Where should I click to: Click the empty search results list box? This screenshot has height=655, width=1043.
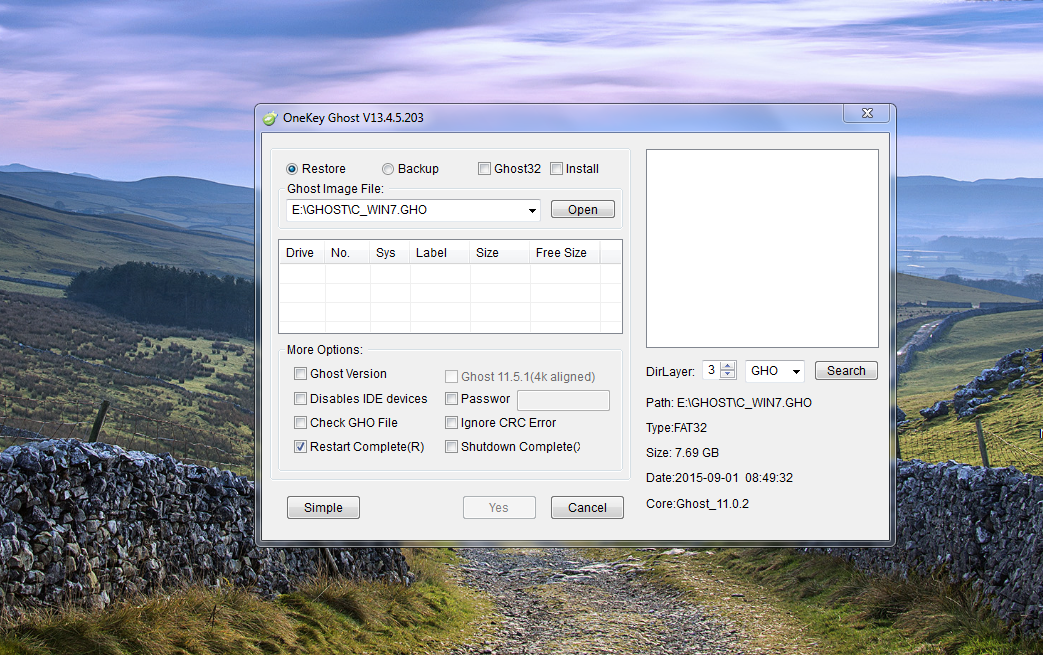click(x=762, y=248)
